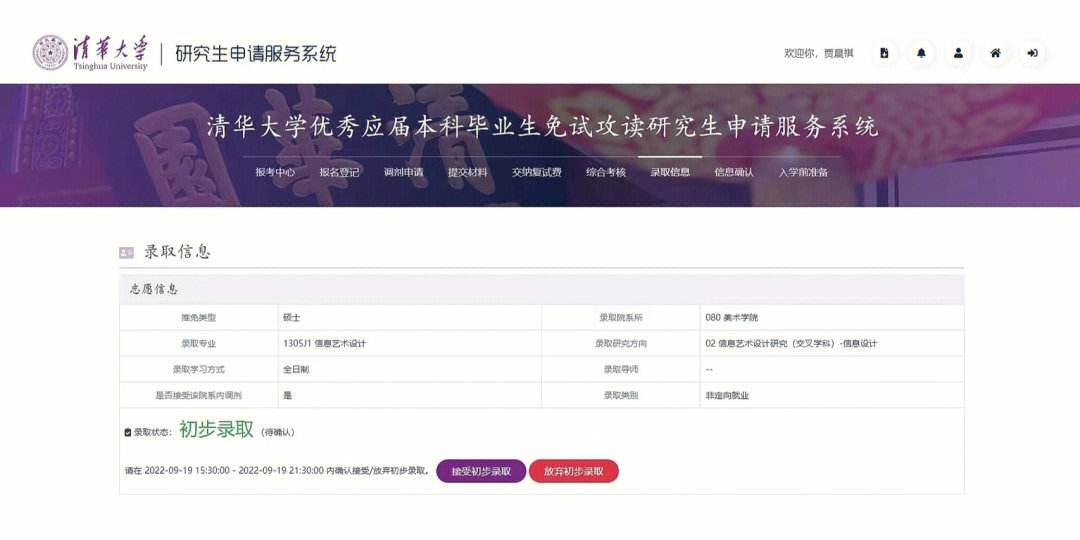This screenshot has width=1080, height=540.
Task: Click the welcome username text 欢迎你
Action: click(819, 53)
